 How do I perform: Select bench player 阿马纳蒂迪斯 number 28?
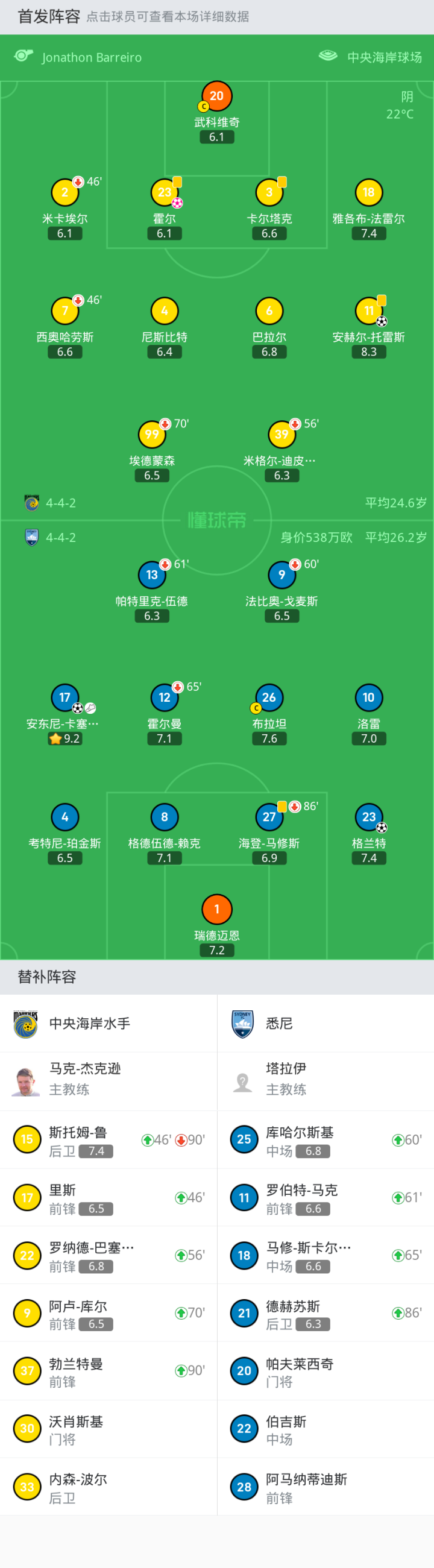click(x=325, y=1487)
